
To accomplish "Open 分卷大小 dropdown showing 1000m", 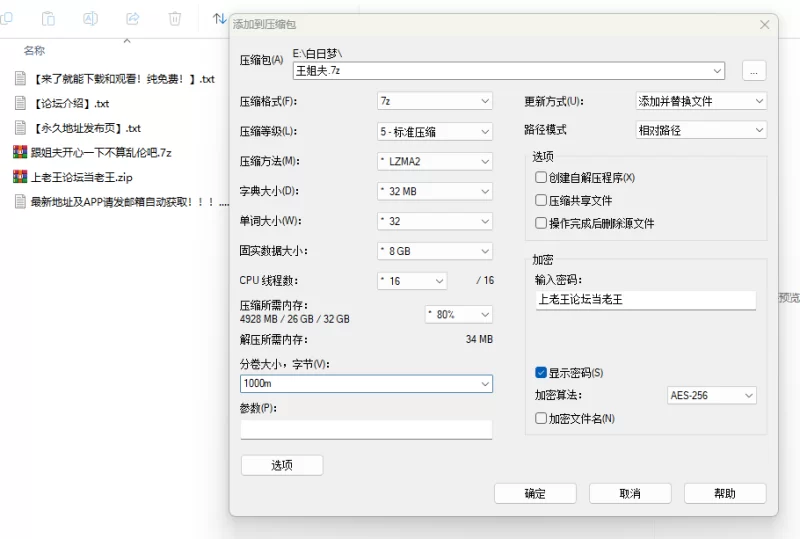I will (366, 383).
